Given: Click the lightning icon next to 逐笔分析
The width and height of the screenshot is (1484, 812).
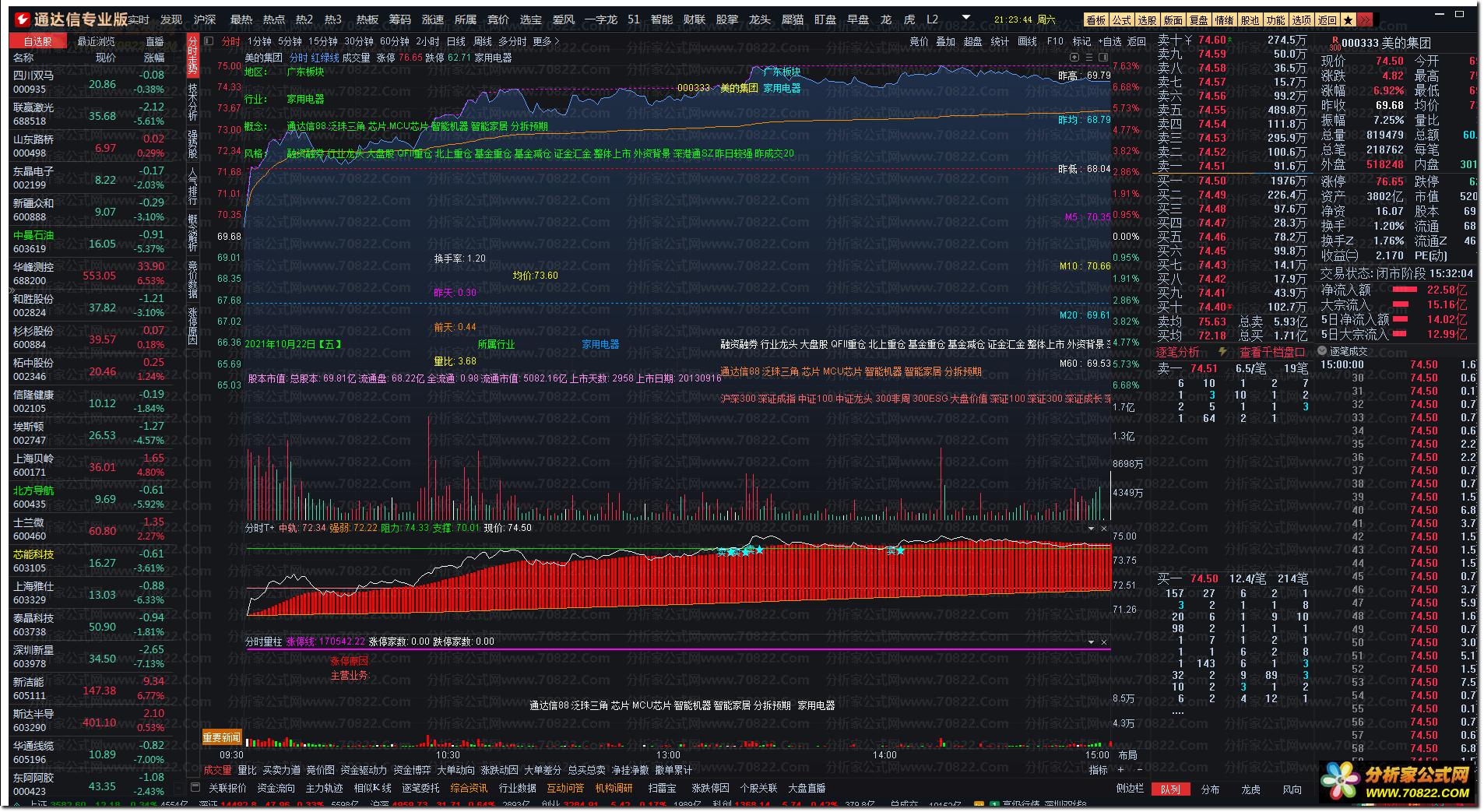Looking at the screenshot, I should pos(1223,352).
